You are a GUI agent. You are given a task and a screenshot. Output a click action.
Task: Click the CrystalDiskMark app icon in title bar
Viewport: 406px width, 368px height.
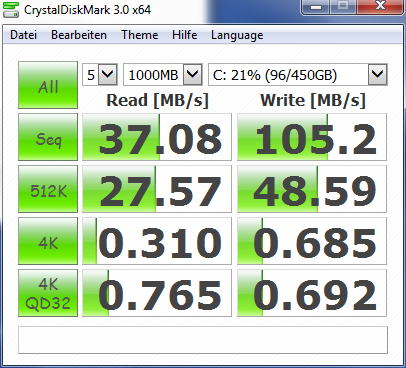[x=10, y=9]
